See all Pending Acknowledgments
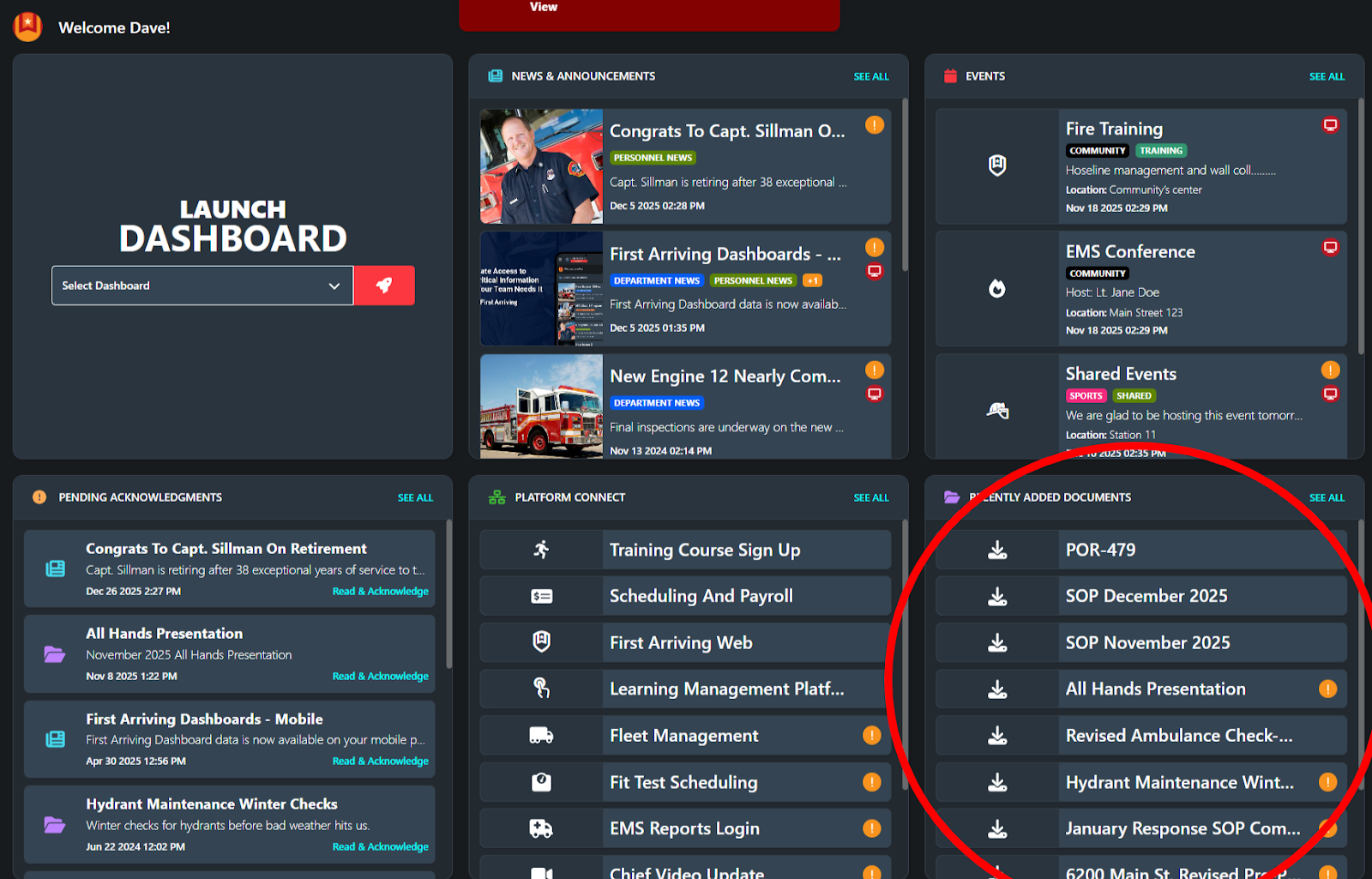The image size is (1372, 879). (415, 497)
